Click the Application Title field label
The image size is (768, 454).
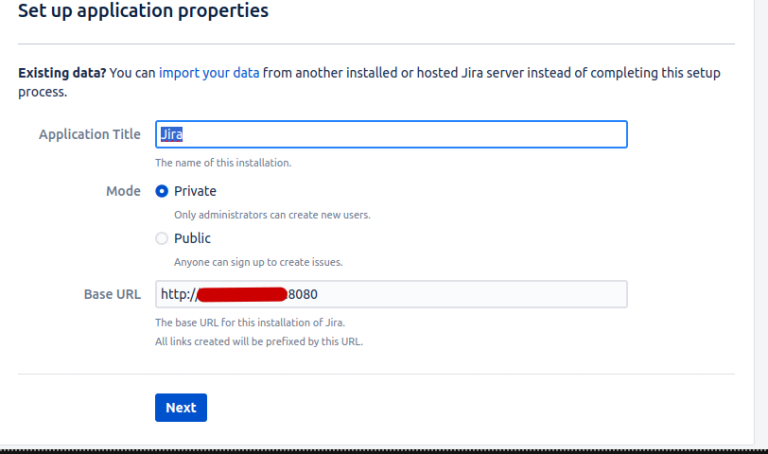coord(90,134)
